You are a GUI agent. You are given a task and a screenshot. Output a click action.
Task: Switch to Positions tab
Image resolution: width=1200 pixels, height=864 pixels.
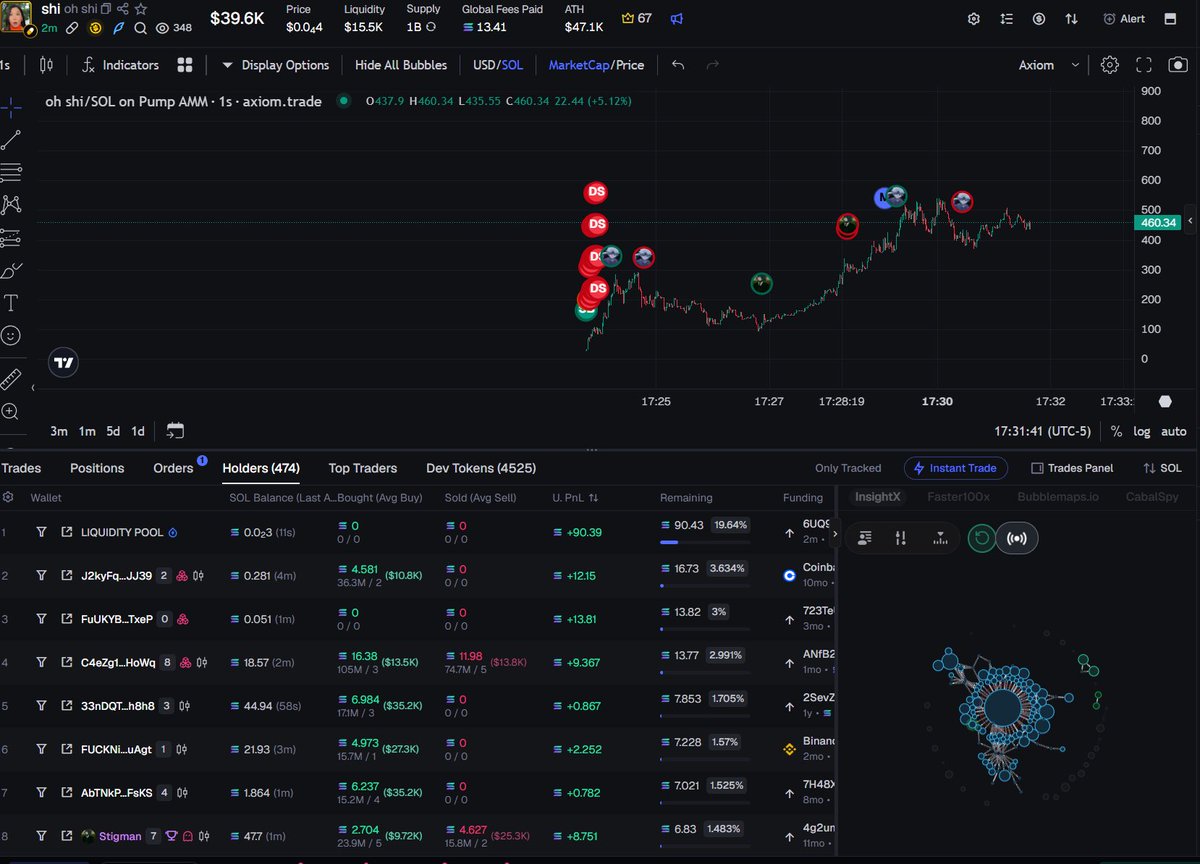(97, 468)
